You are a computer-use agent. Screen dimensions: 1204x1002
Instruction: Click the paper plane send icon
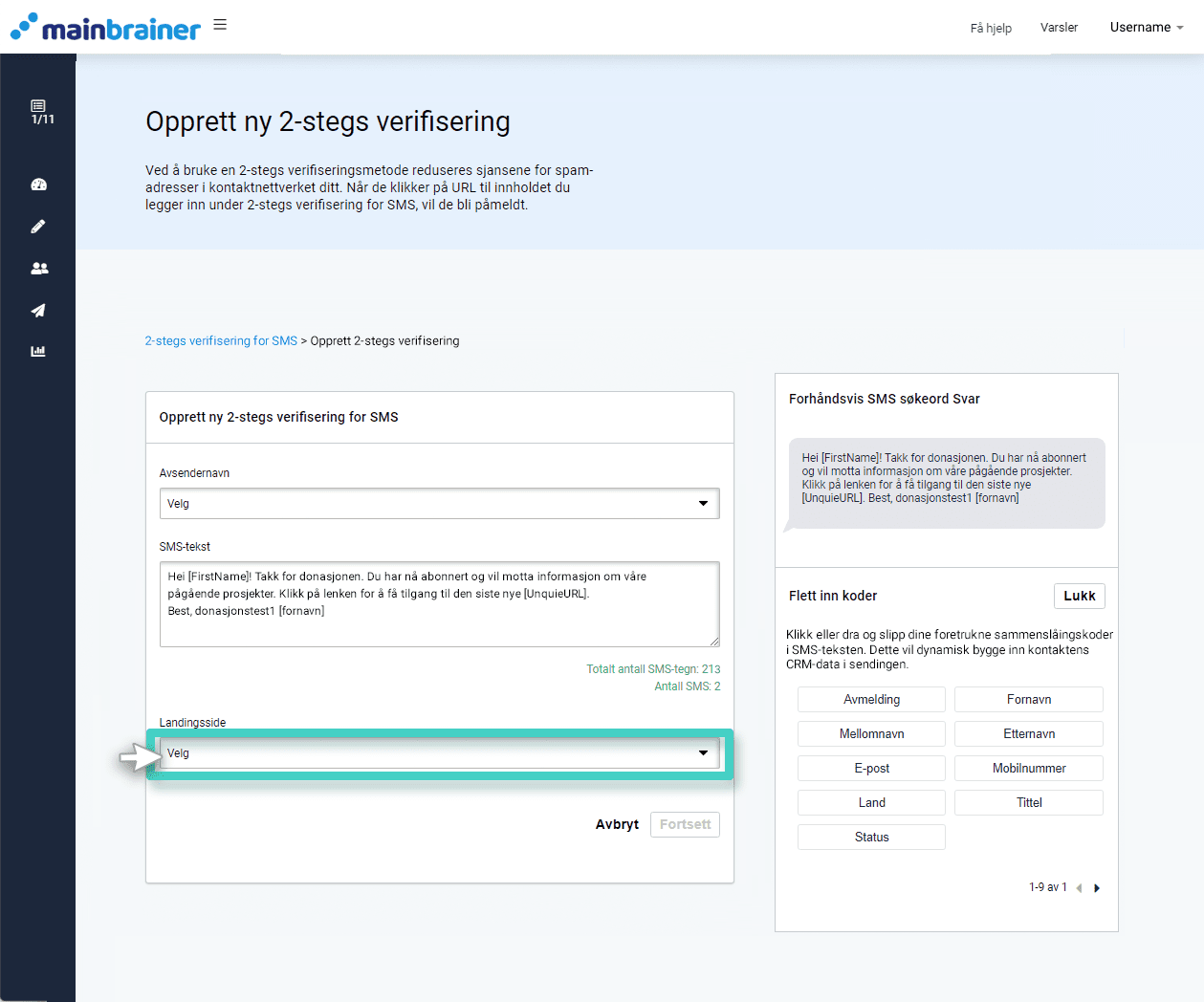38,310
